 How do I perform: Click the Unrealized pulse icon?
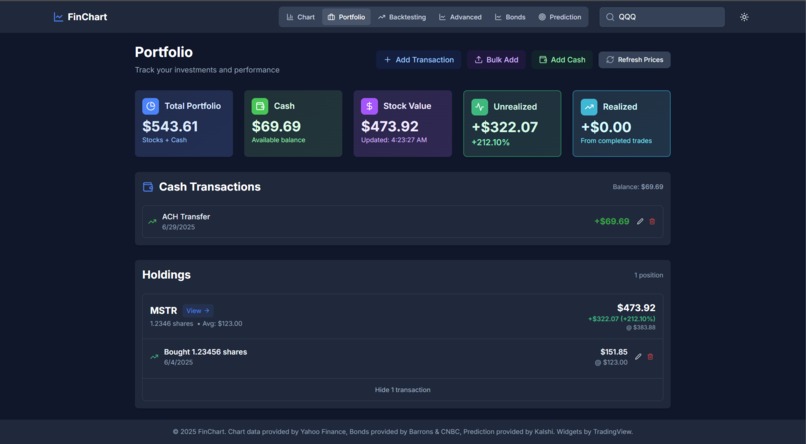tap(480, 107)
